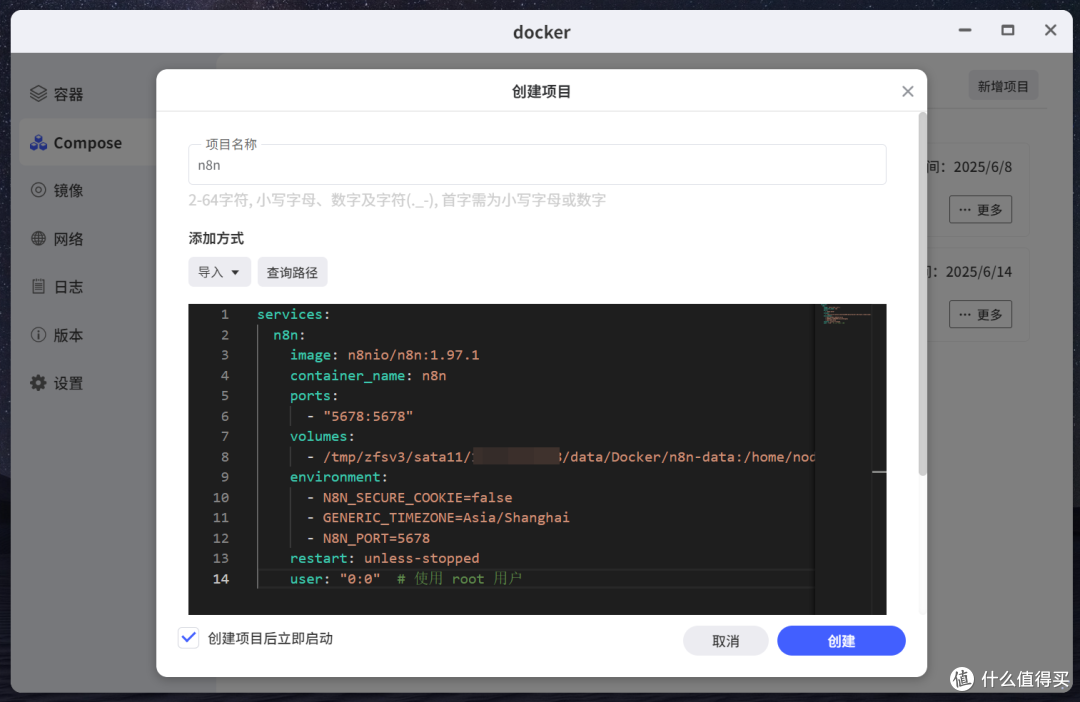Select 镜像 menu label
This screenshot has width=1080, height=702.
tap(68, 191)
